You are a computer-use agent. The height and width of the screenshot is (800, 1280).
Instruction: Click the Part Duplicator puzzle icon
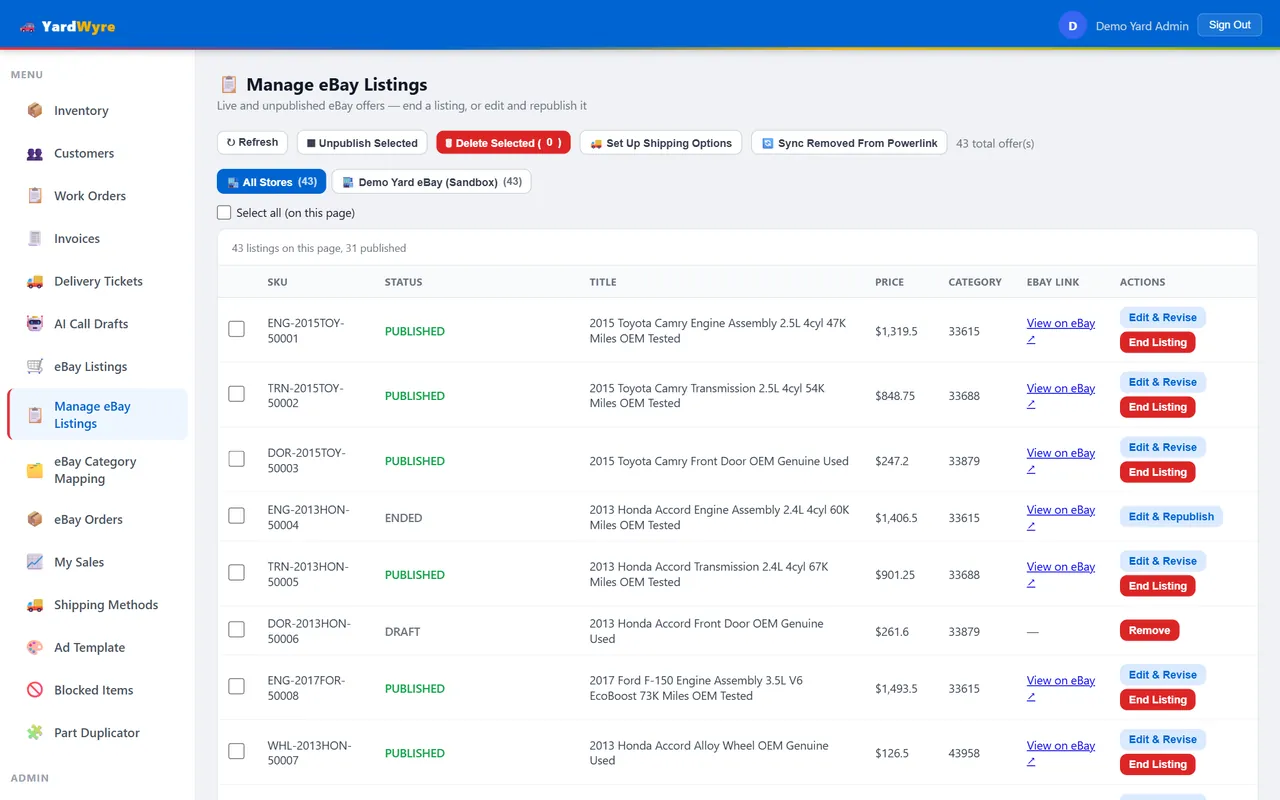point(35,733)
